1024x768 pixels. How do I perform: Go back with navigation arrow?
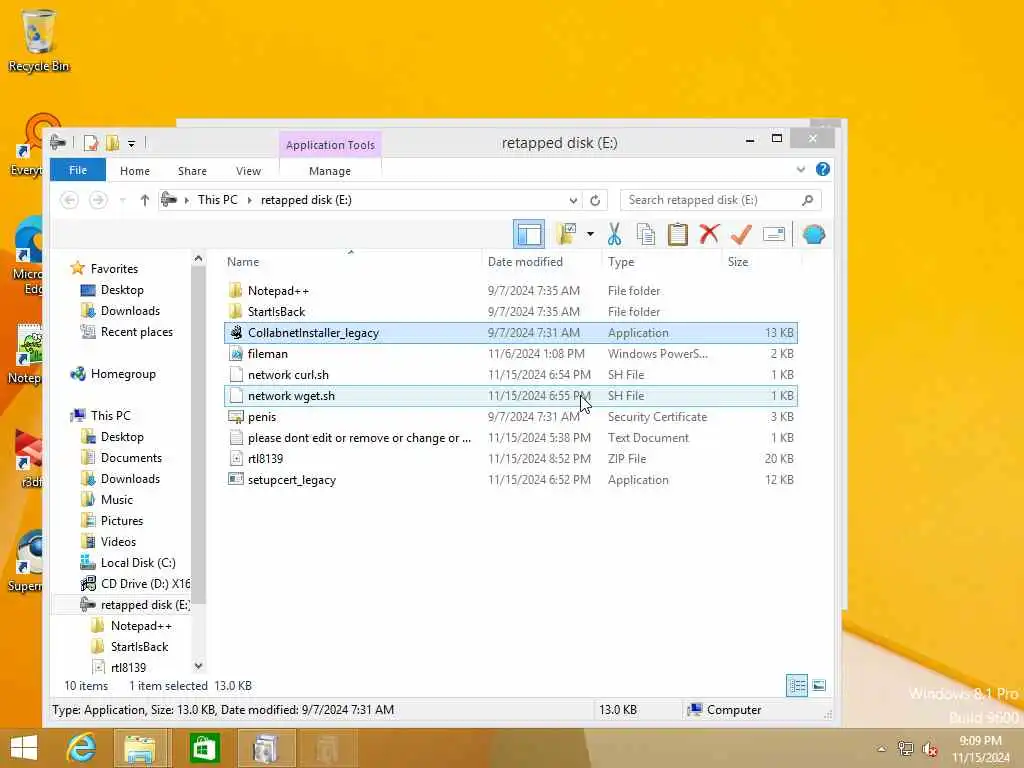[x=69, y=200]
